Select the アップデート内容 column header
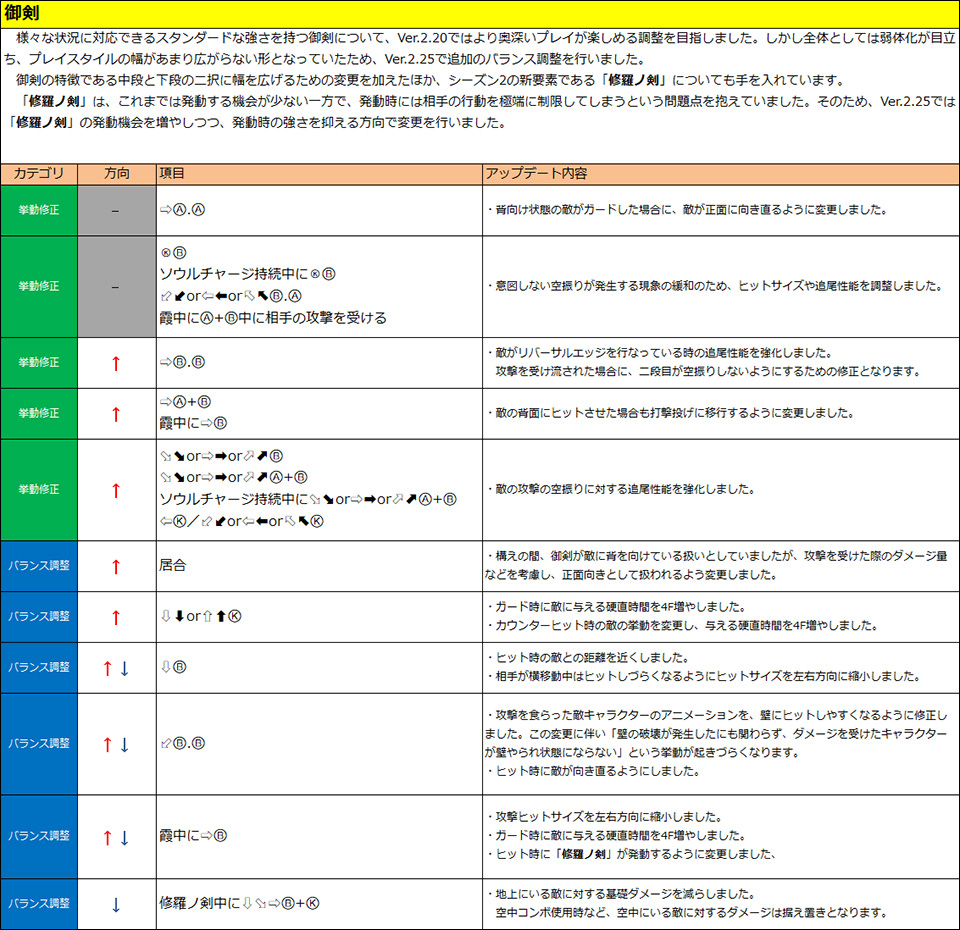 (535, 174)
